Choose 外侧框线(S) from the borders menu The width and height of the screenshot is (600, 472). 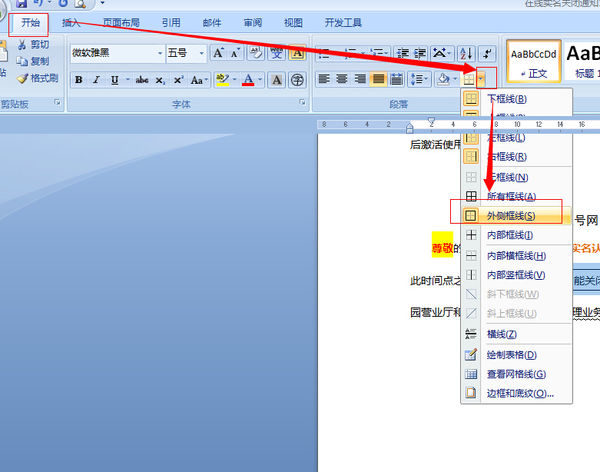click(x=517, y=216)
